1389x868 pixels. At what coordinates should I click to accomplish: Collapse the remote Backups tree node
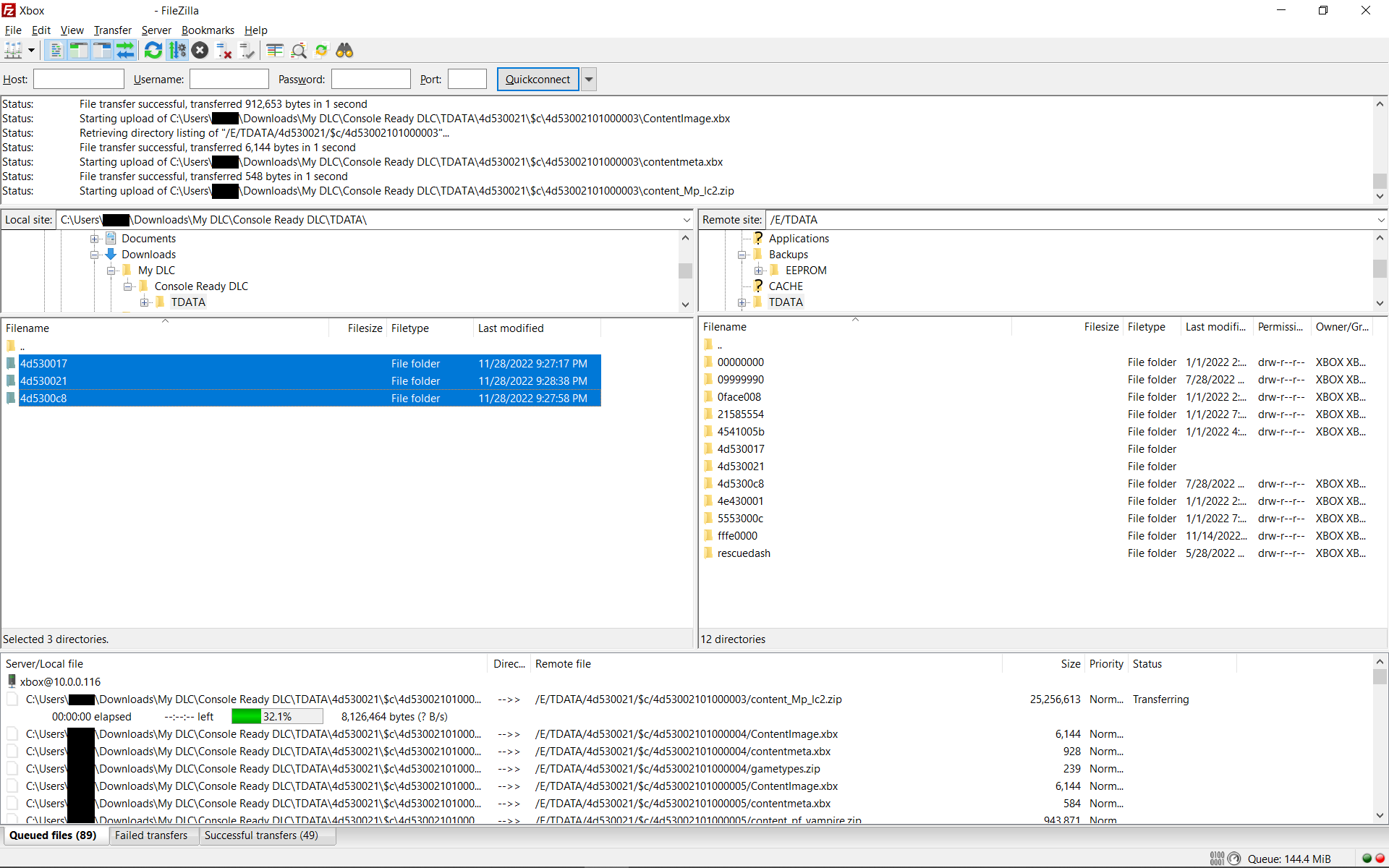(742, 255)
